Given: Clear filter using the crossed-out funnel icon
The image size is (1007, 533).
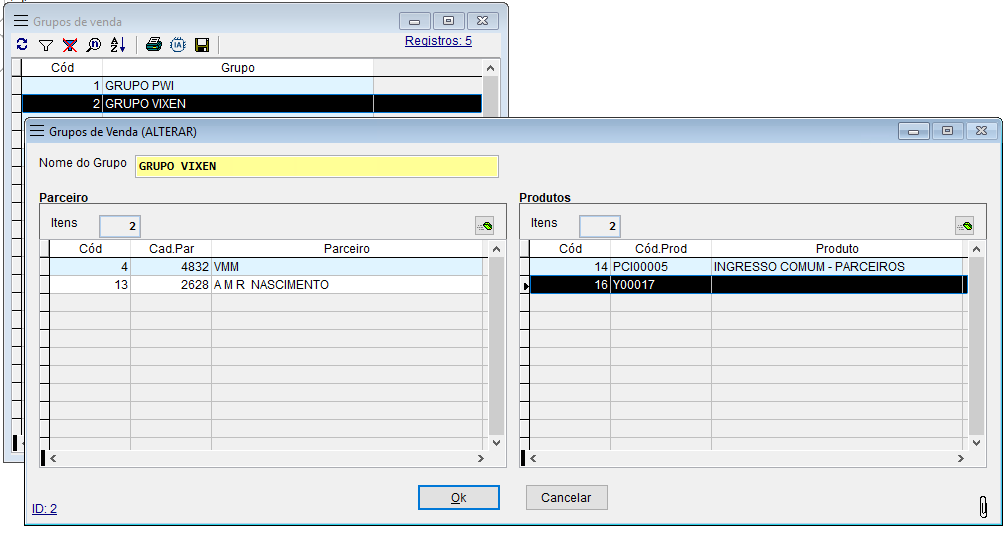Looking at the screenshot, I should [x=70, y=45].
